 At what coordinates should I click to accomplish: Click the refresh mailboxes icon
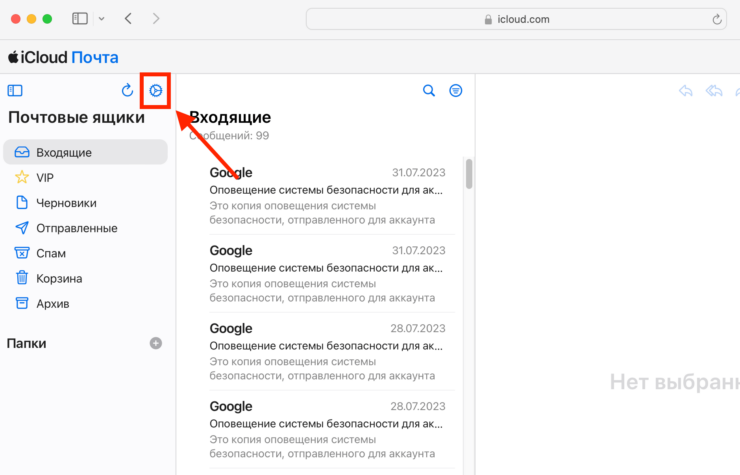(127, 91)
